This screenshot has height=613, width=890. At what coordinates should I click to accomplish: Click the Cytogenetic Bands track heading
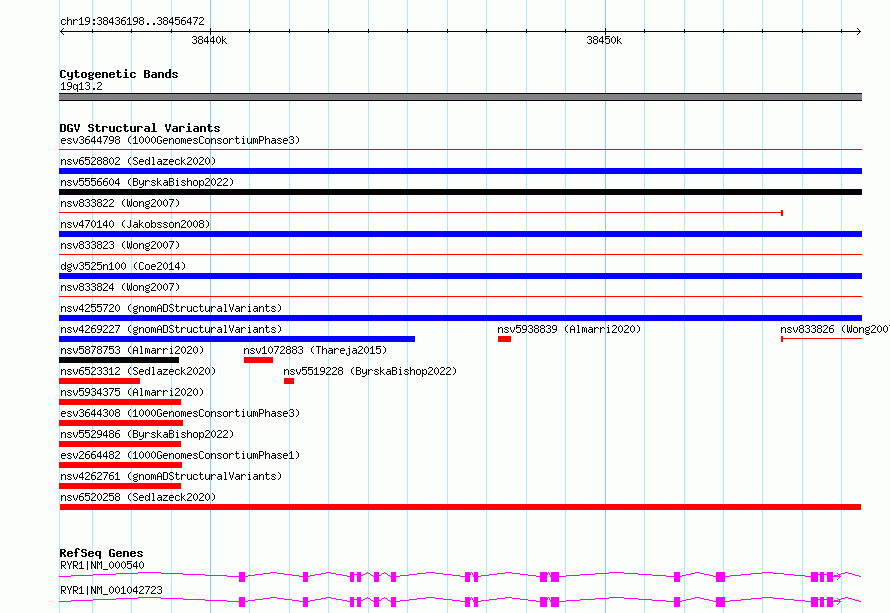[119, 74]
